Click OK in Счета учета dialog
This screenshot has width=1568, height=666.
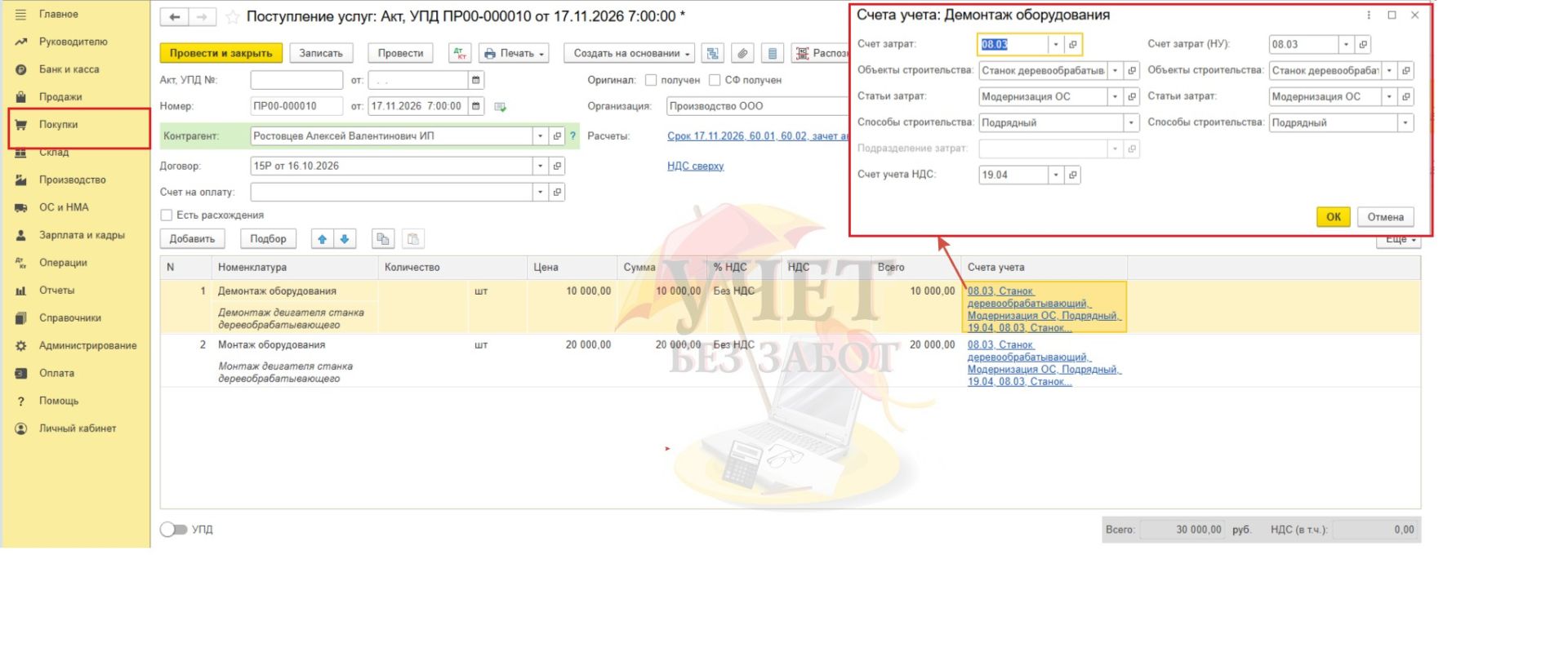[x=1333, y=217]
